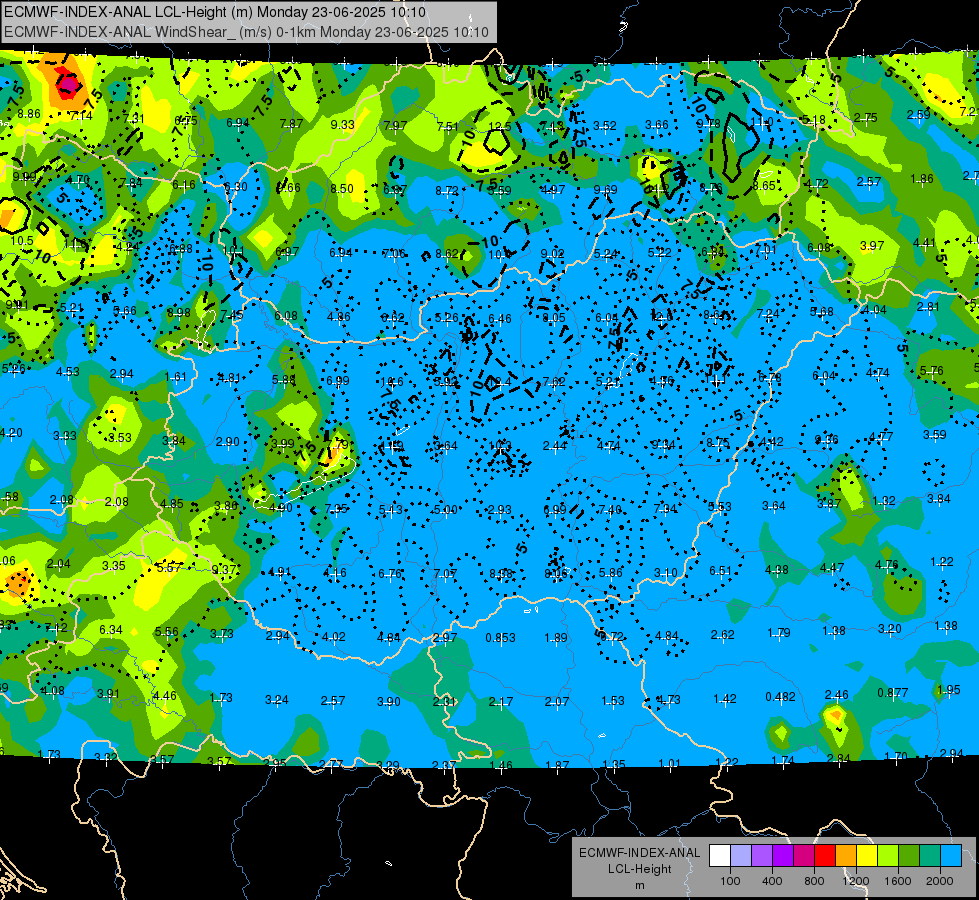The image size is (979, 900).
Task: Select the purple legend swatch above 400
Action: pos(762,856)
